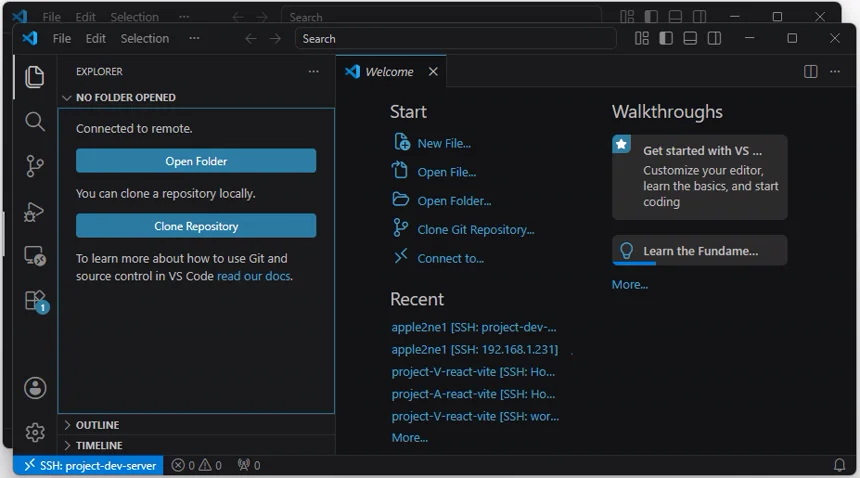This screenshot has width=860, height=478.
Task: Click the Clone Repository button
Action: point(196,226)
